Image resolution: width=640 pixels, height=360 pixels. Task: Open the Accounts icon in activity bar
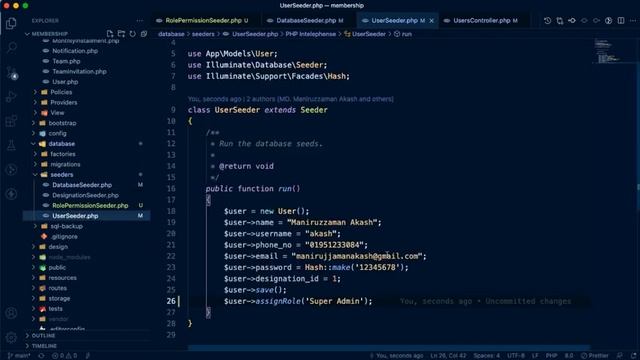(x=11, y=313)
